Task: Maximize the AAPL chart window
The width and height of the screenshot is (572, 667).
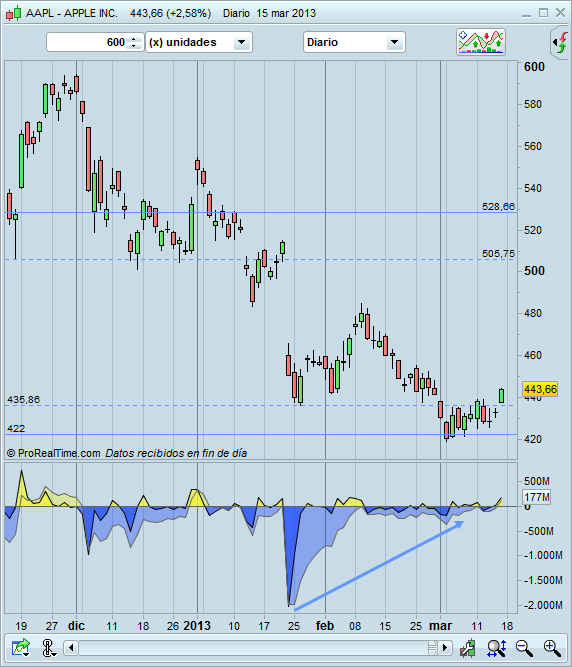Action: point(544,13)
